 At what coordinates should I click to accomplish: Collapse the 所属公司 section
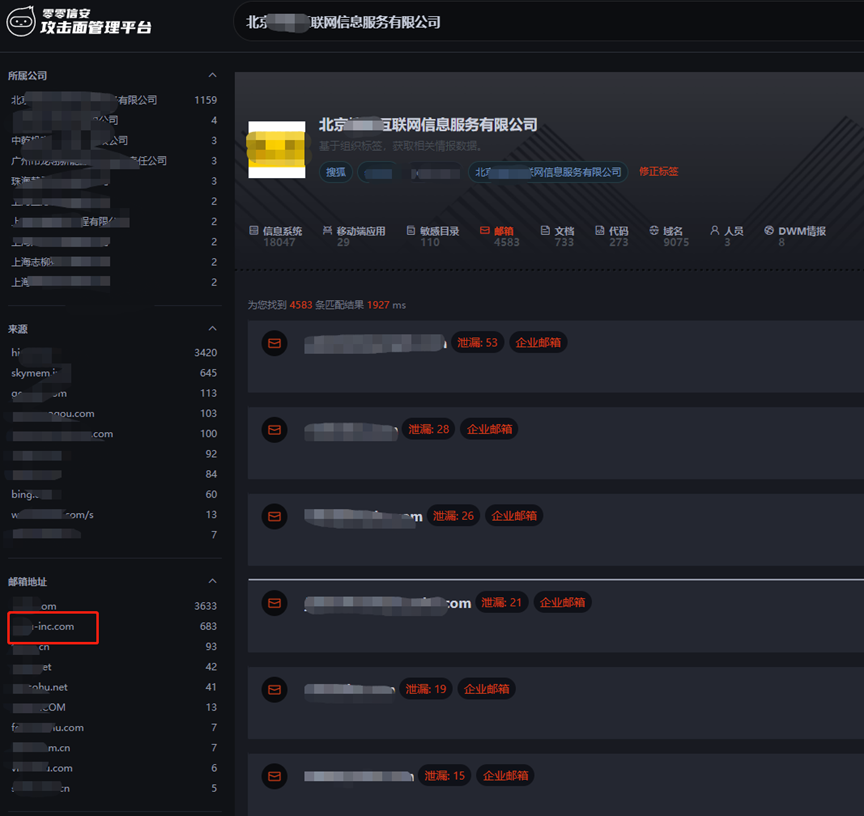click(x=212, y=76)
